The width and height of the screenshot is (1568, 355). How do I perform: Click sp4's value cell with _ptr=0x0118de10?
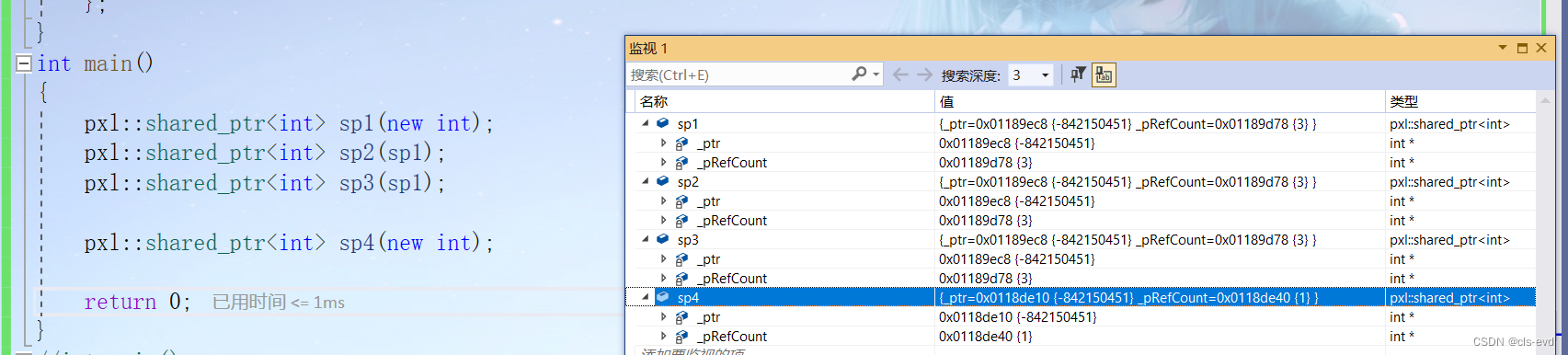pyautogui.click(x=1160, y=297)
